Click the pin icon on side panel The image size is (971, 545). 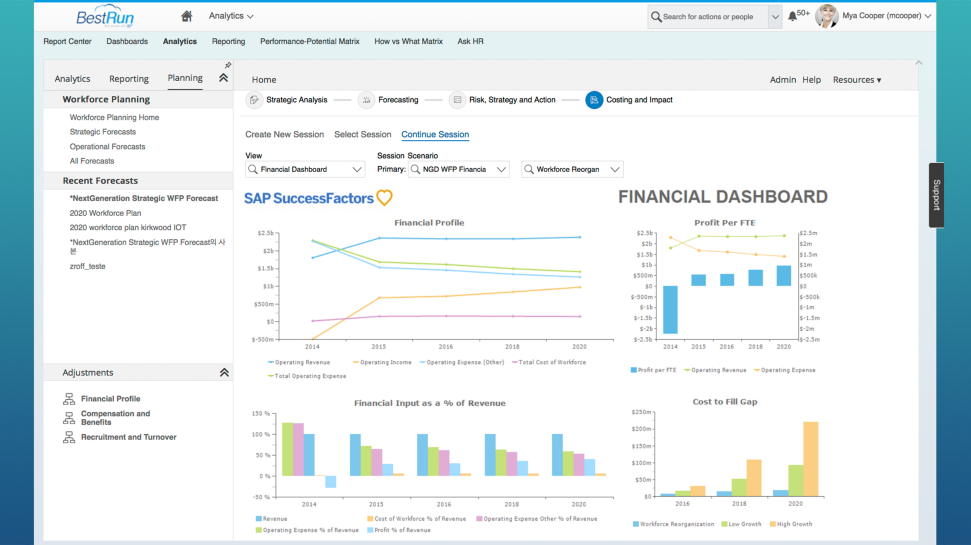[x=228, y=65]
